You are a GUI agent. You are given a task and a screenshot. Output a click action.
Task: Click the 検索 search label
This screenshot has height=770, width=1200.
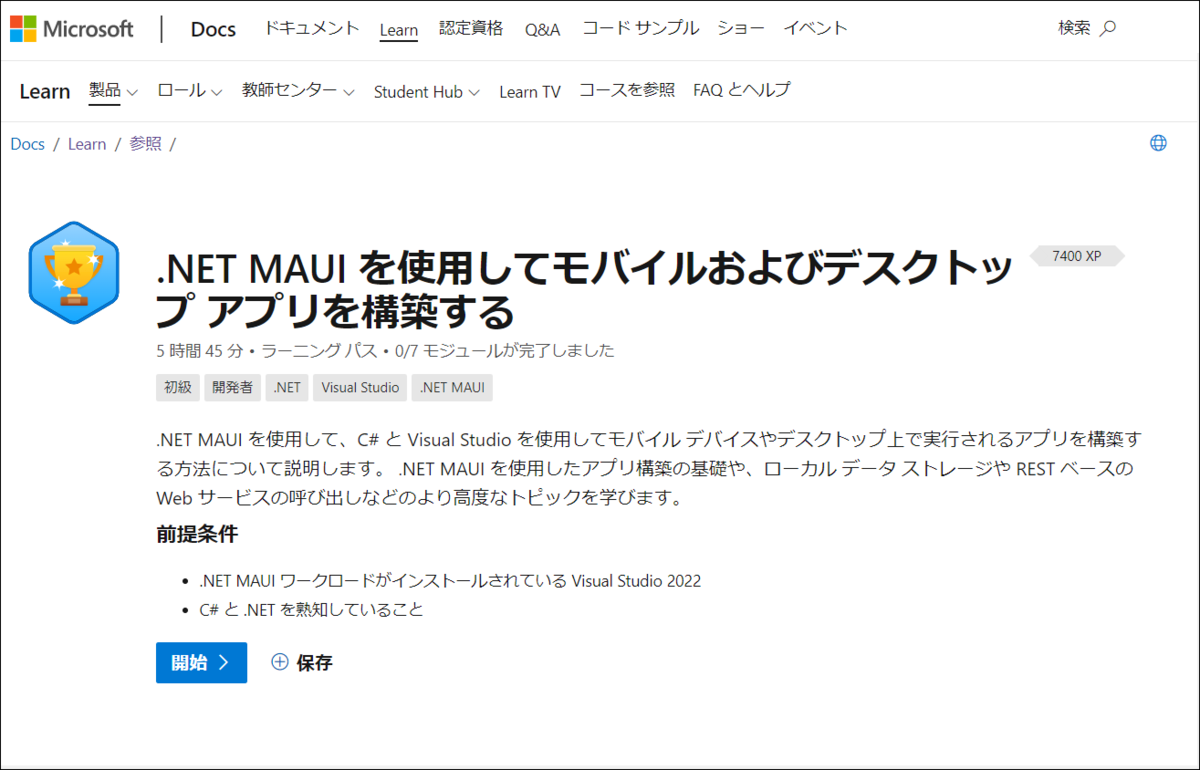tap(1074, 29)
